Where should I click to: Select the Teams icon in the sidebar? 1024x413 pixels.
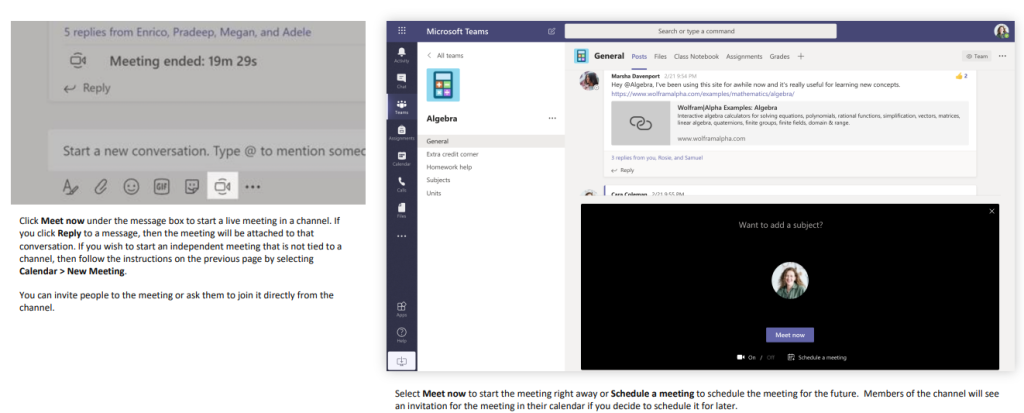coord(401,107)
